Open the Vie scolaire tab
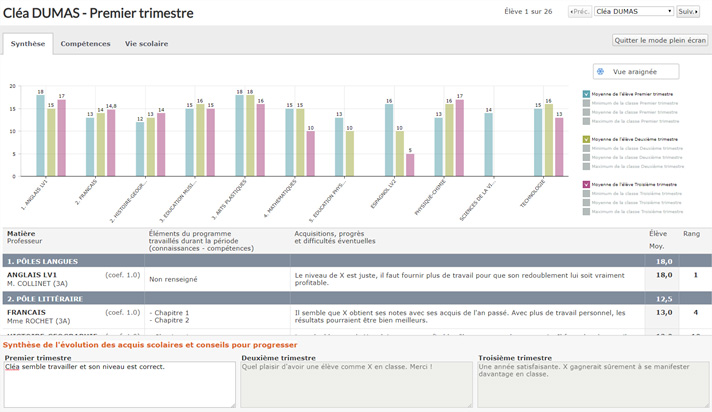This screenshot has width=712, height=412. tap(146, 44)
